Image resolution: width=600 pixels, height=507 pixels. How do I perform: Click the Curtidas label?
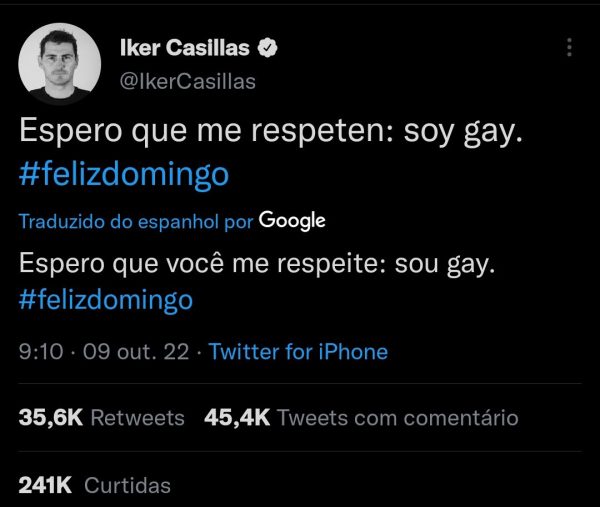127,486
